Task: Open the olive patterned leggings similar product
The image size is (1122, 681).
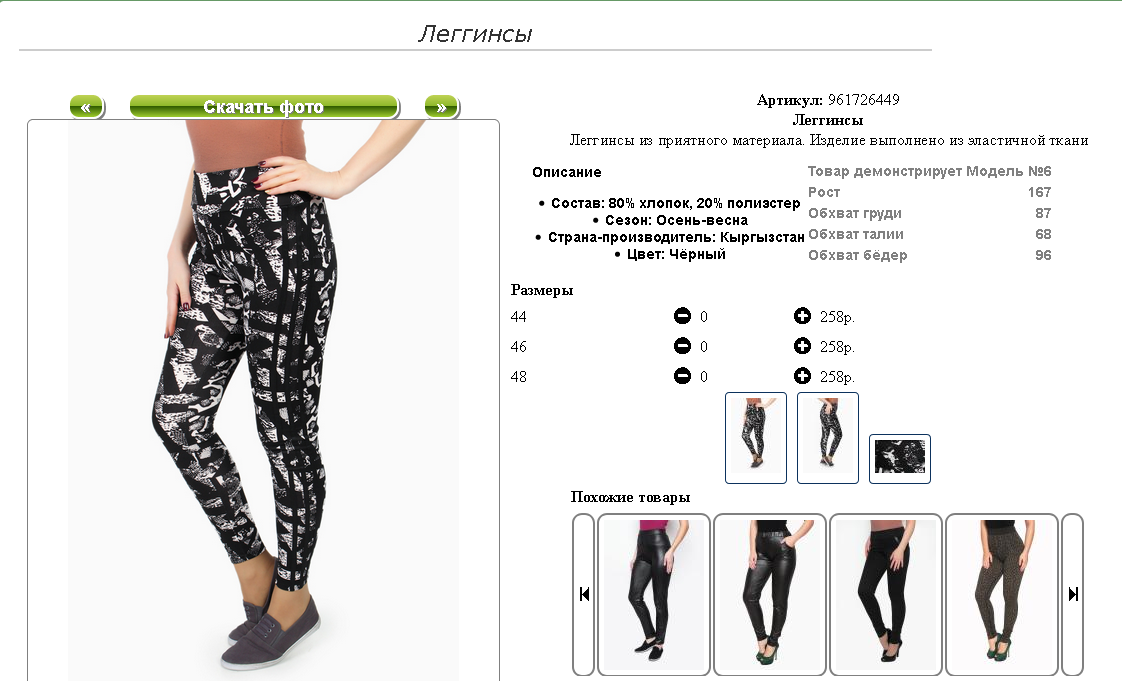Action: click(1002, 594)
